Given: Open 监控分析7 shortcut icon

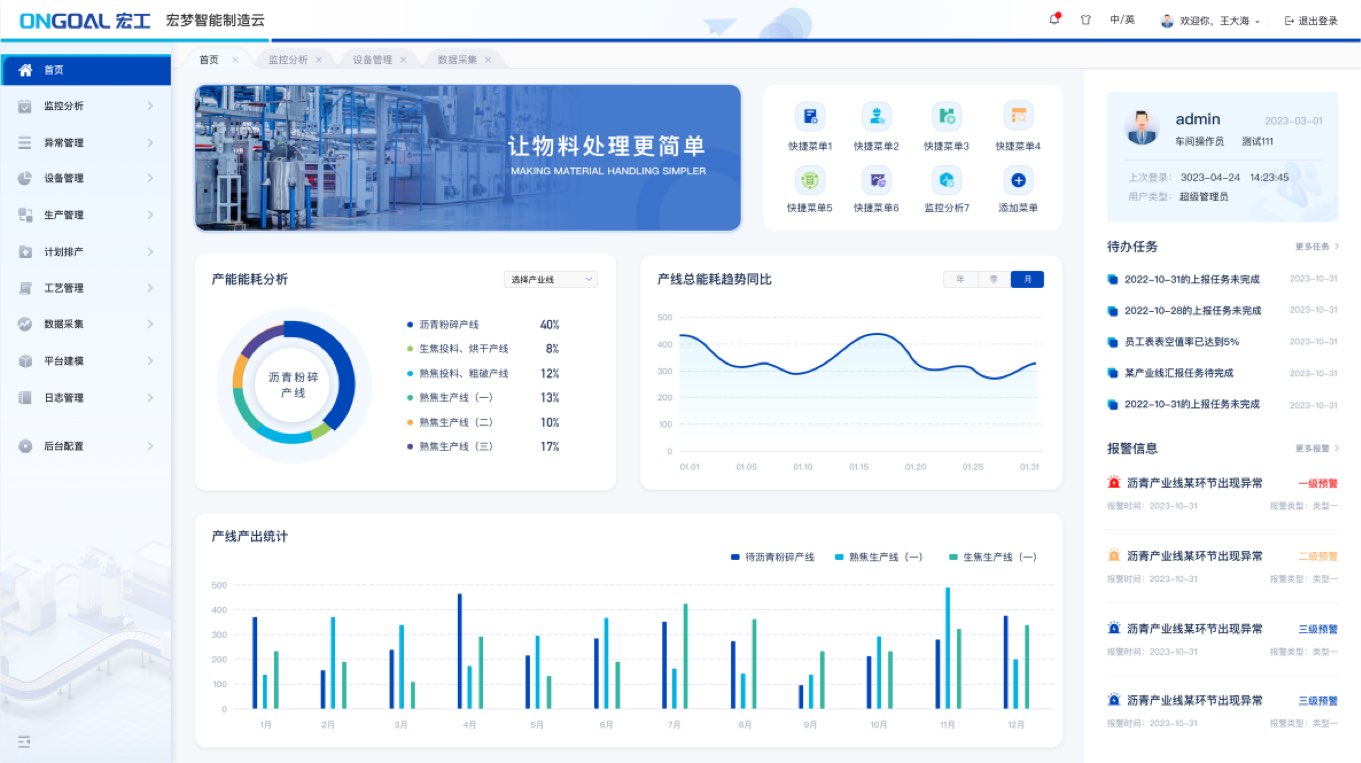Looking at the screenshot, I should 946,180.
